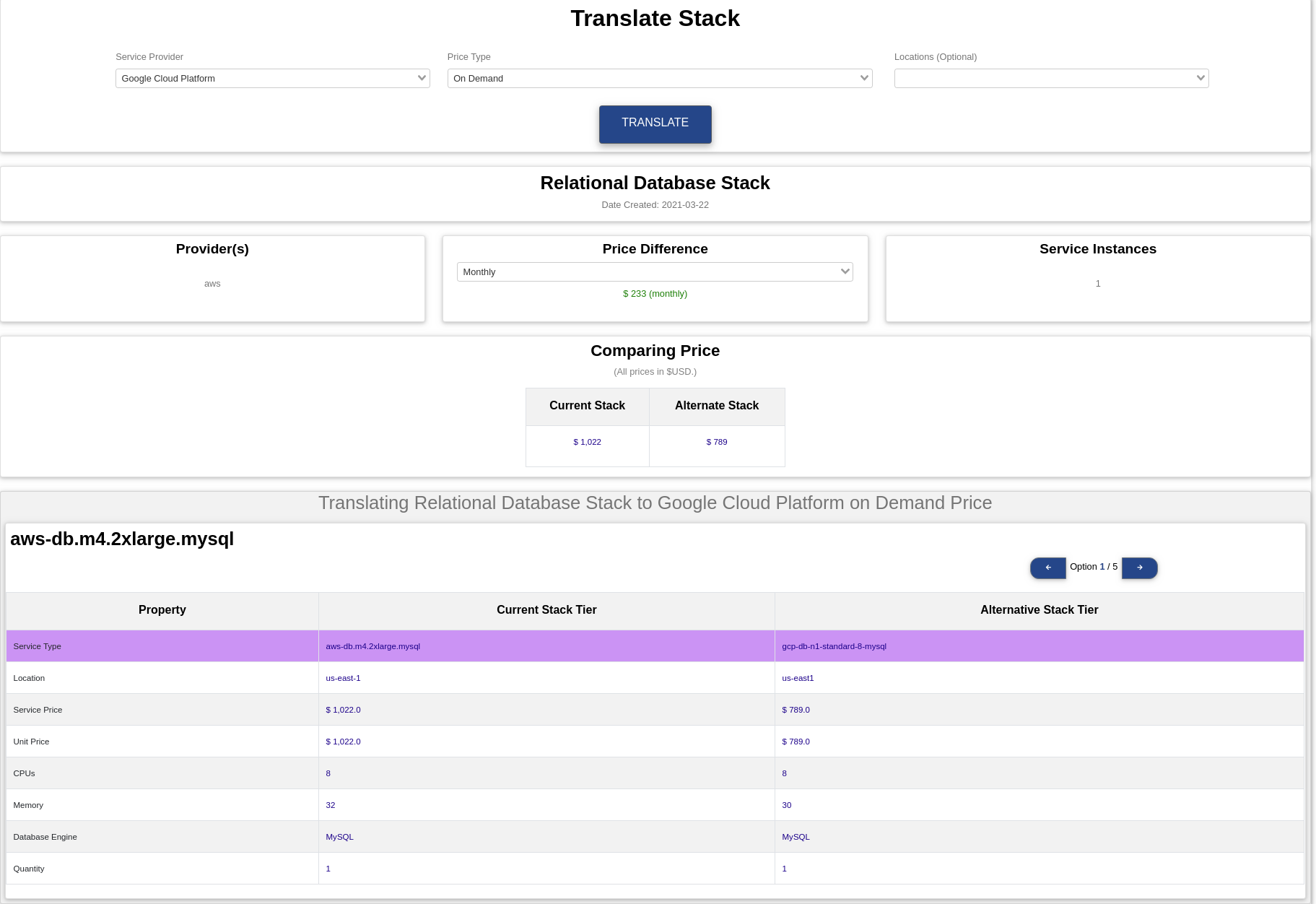1316x904 pixels.
Task: Click the aws provider name
Action: point(212,284)
